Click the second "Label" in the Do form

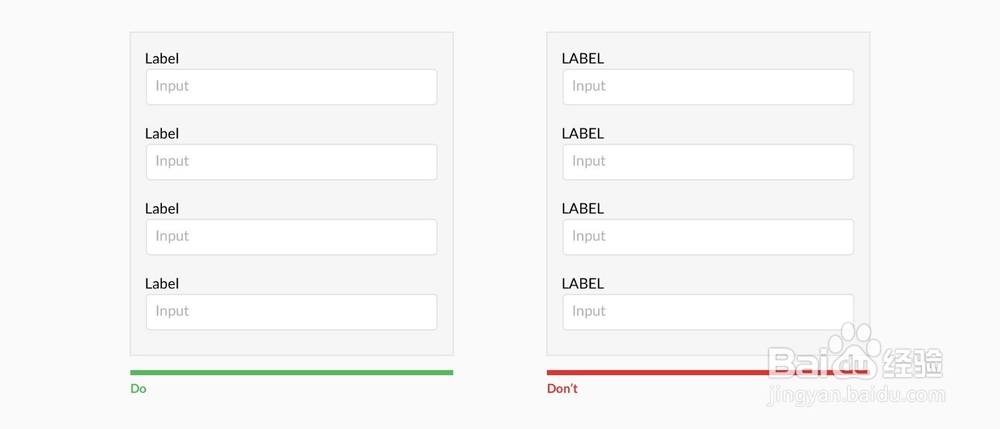(162, 134)
